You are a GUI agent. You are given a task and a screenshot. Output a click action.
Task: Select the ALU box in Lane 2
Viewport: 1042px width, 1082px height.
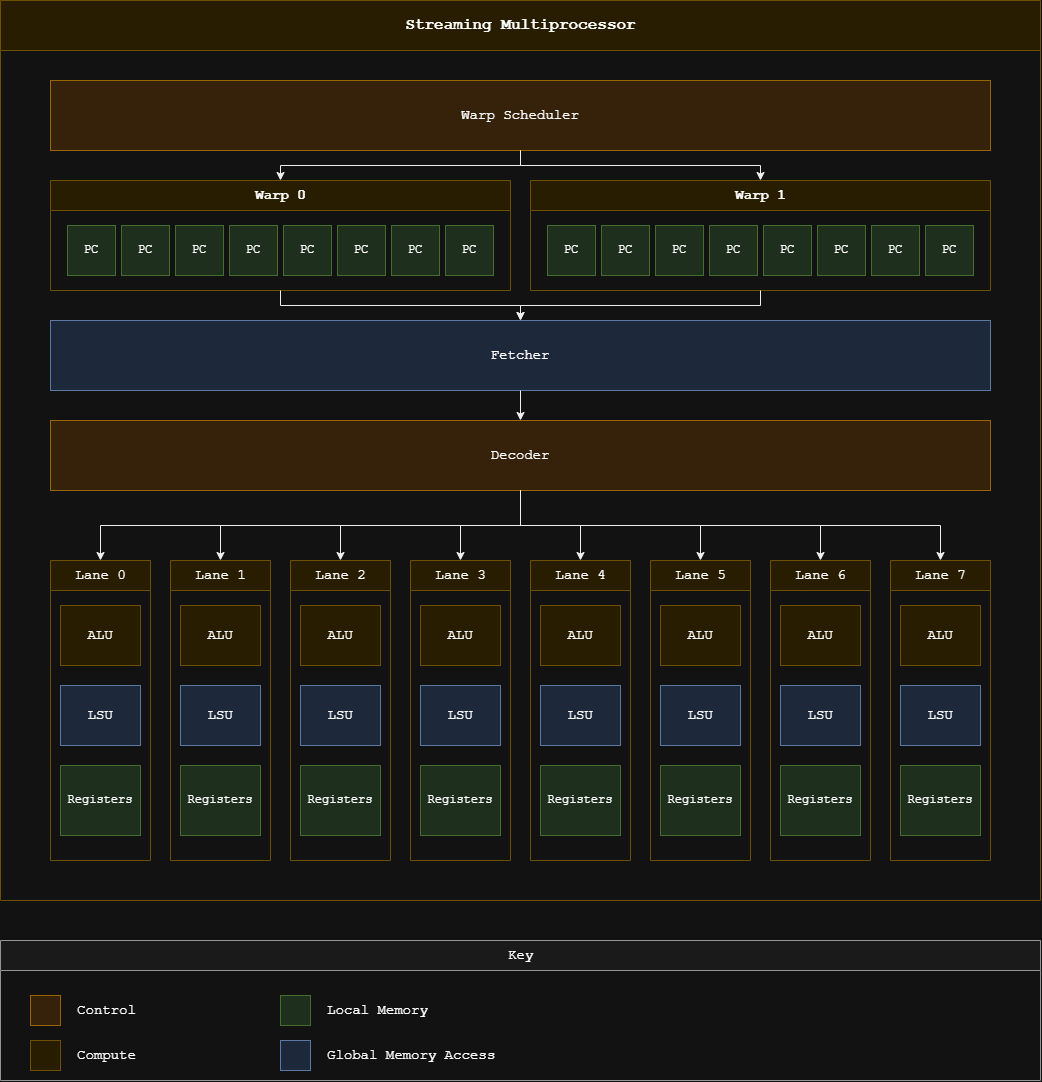pos(340,636)
